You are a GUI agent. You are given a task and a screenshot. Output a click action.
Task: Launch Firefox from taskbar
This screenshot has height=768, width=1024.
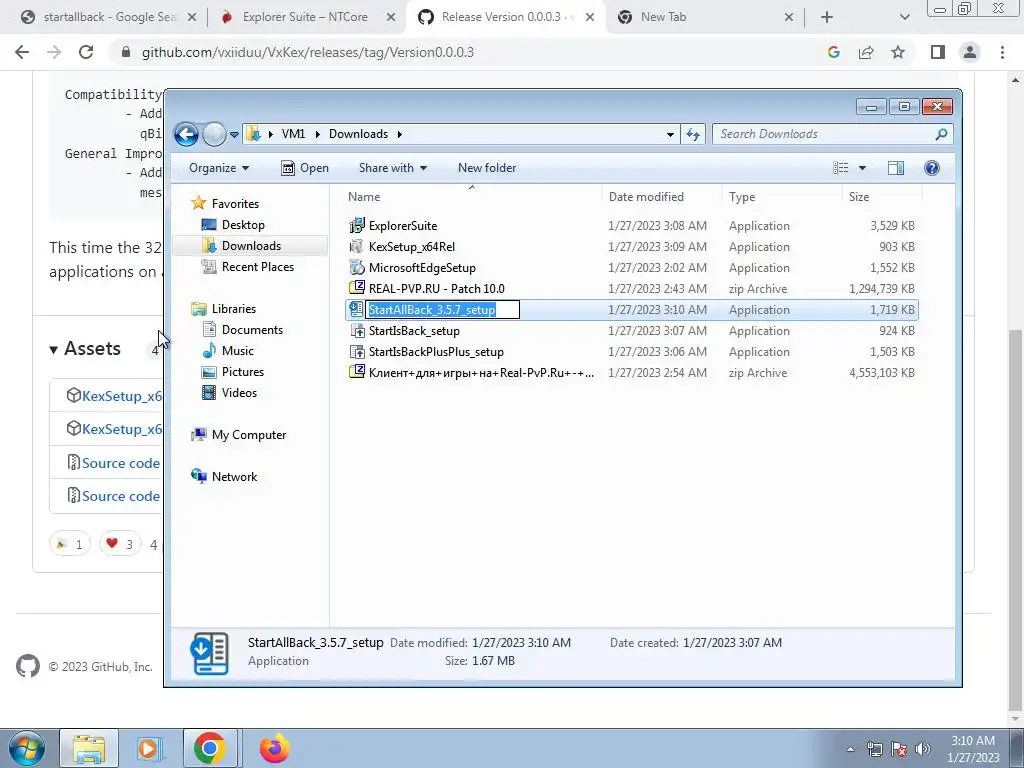[x=274, y=748]
